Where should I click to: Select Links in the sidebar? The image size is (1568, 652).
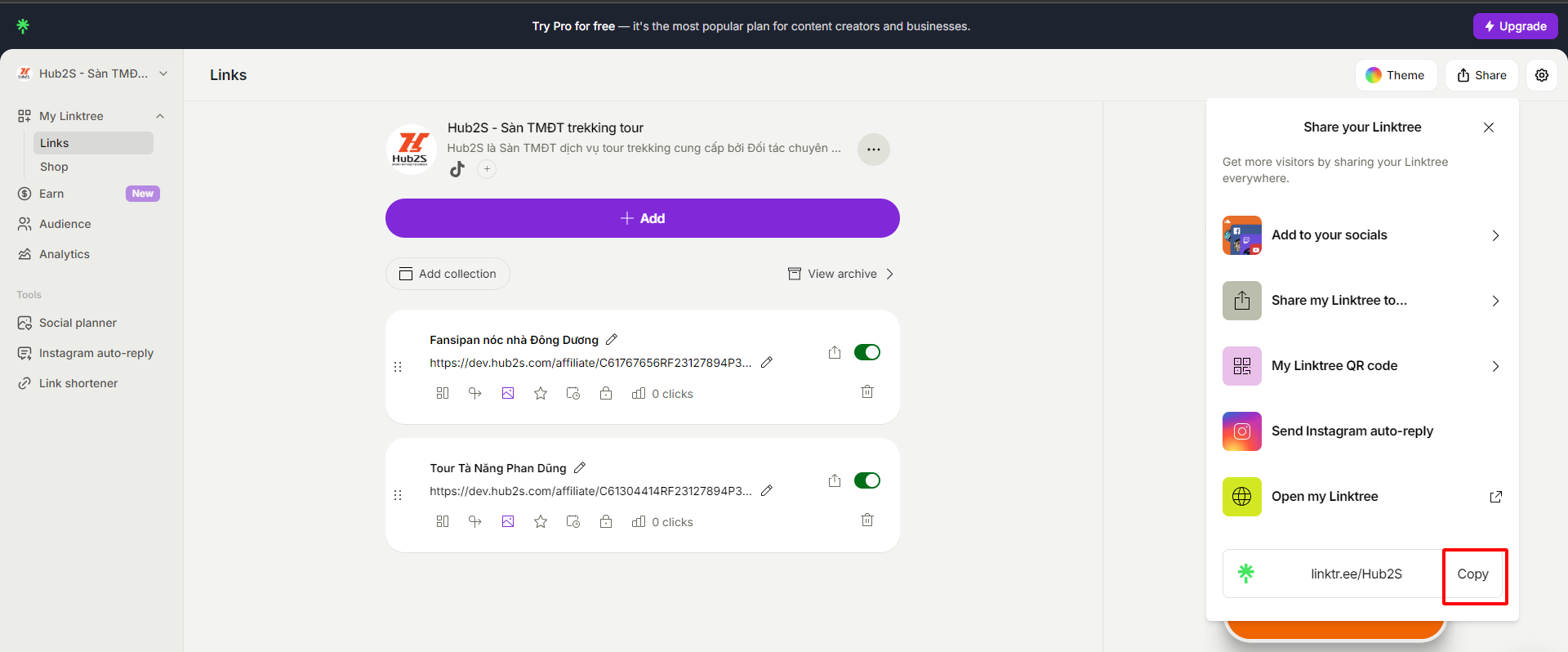(93, 143)
